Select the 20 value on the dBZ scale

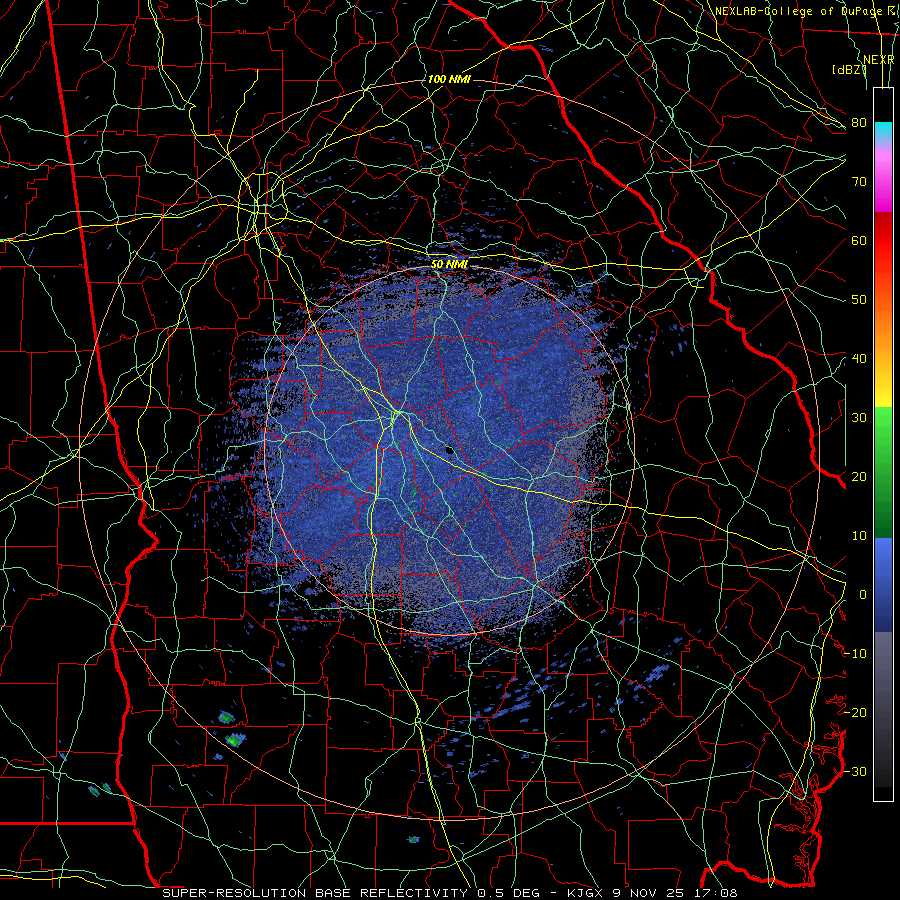[x=859, y=476]
